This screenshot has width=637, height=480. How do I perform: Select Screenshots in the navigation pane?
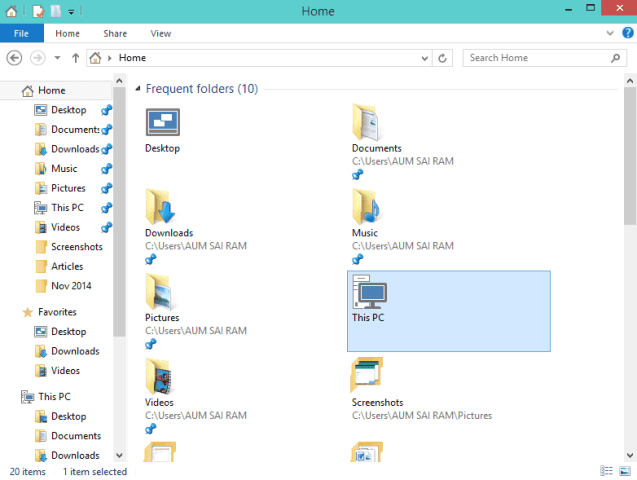pos(77,246)
